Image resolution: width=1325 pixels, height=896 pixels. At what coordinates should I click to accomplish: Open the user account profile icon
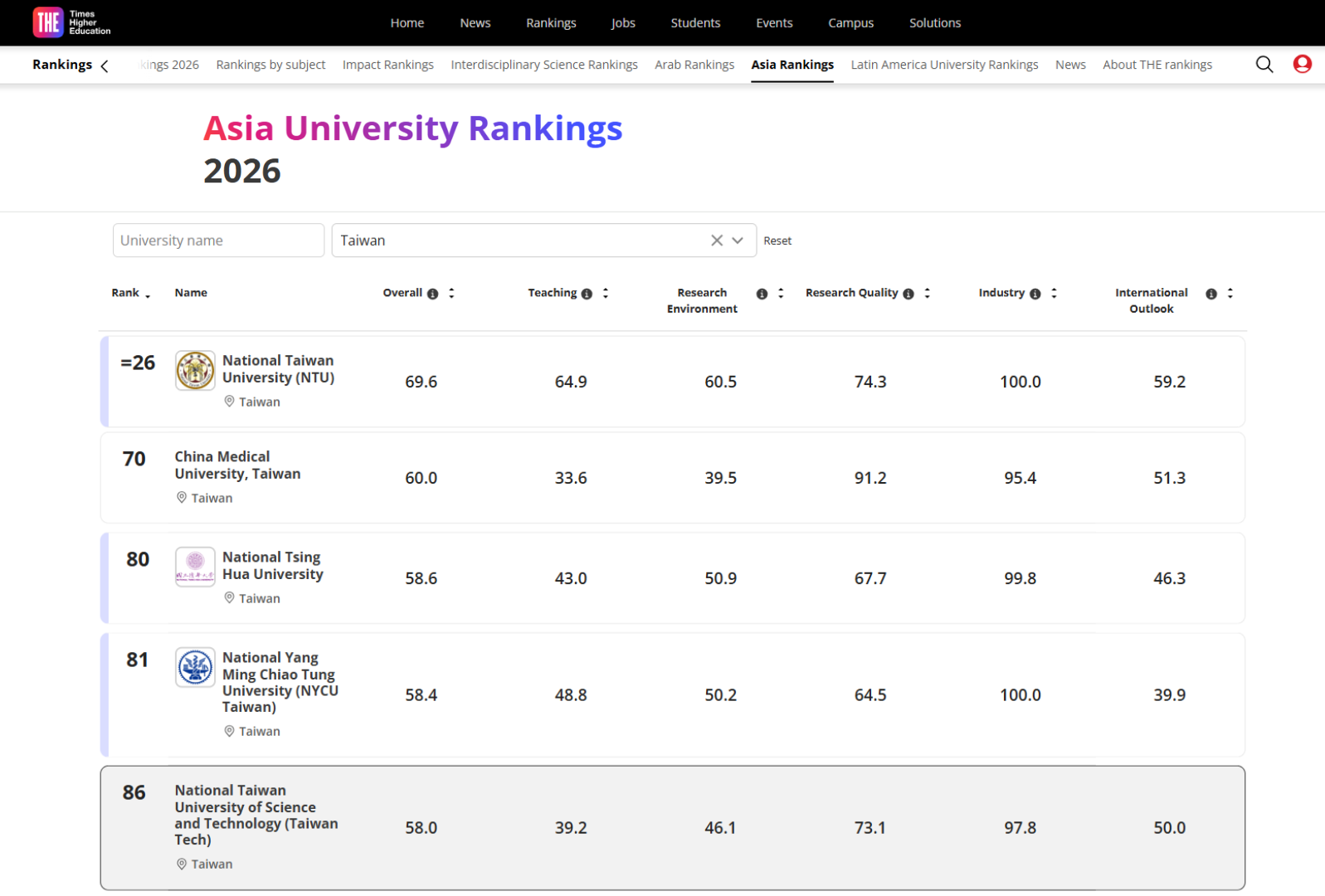[1302, 64]
